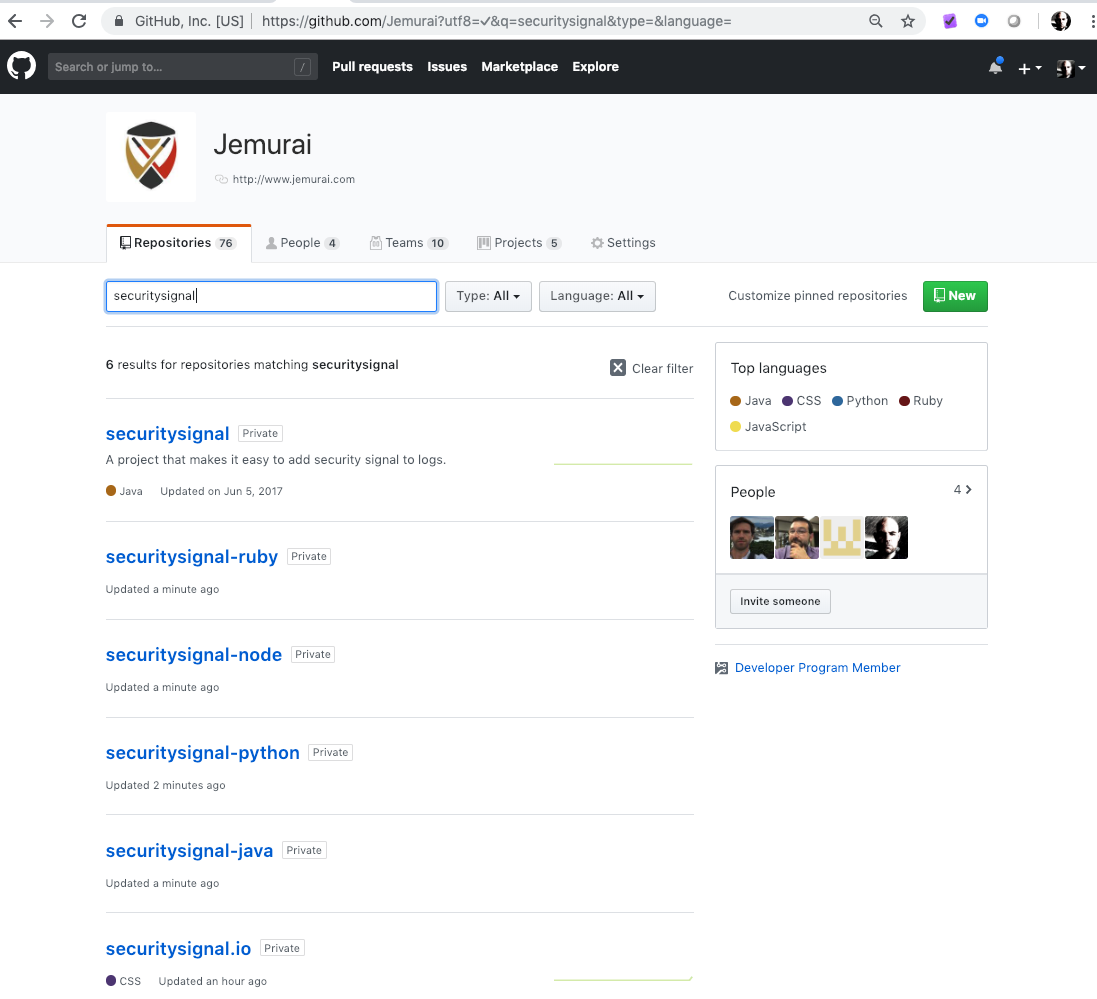Screen dimensions: 1097x999
Task: Click the zoom magnifier icon in the address bar
Action: point(875,21)
